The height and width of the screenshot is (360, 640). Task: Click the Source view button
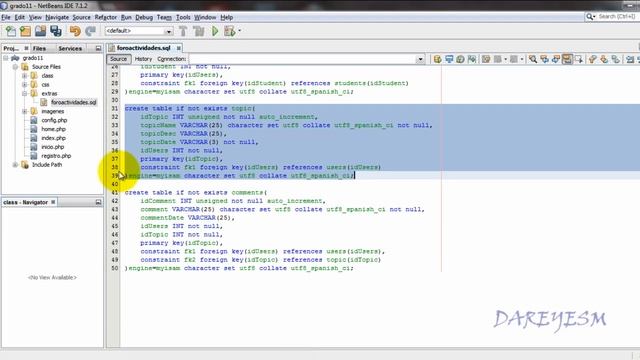point(118,59)
